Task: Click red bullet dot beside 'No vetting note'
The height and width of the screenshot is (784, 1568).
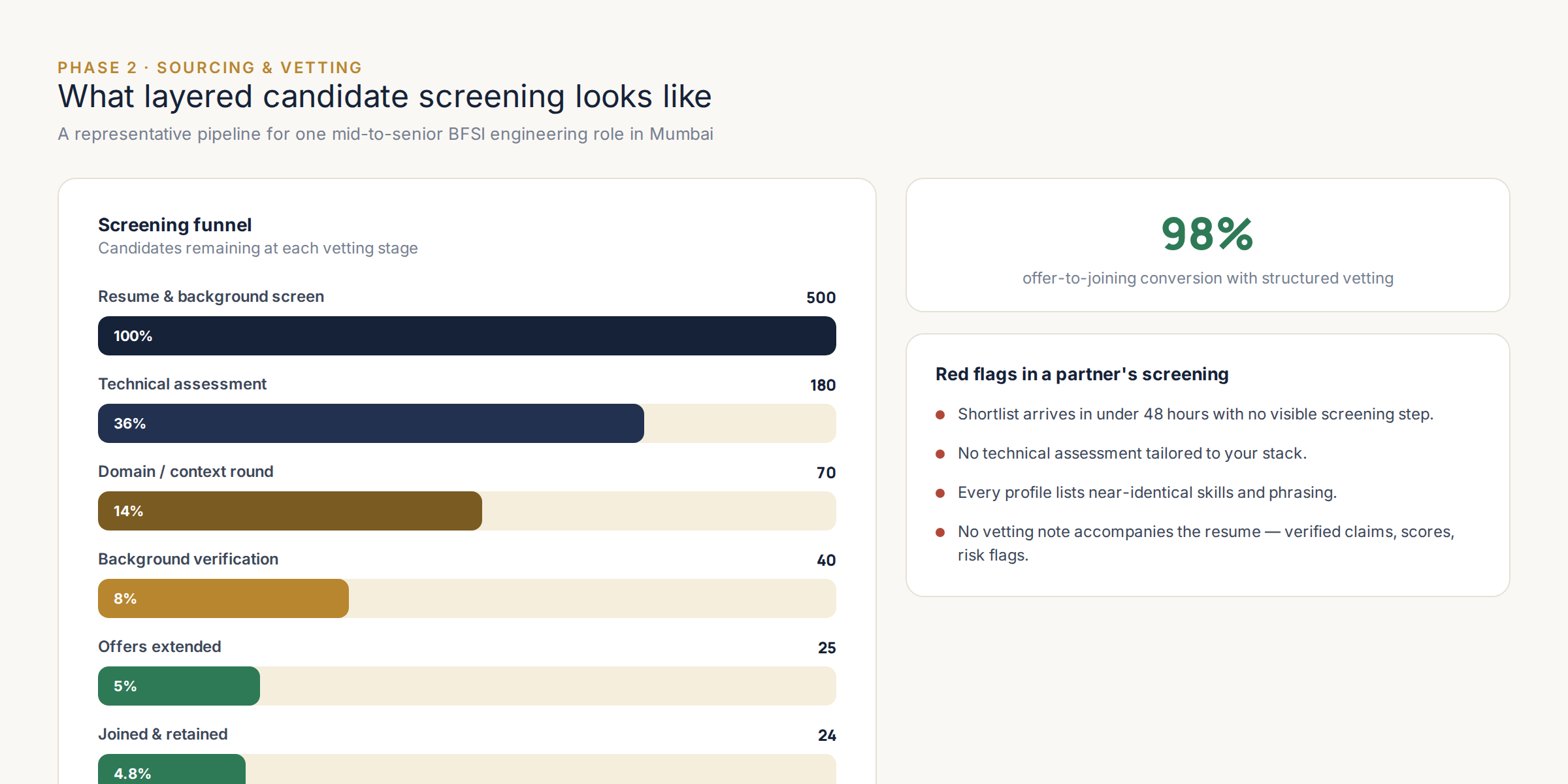Action: point(940,532)
